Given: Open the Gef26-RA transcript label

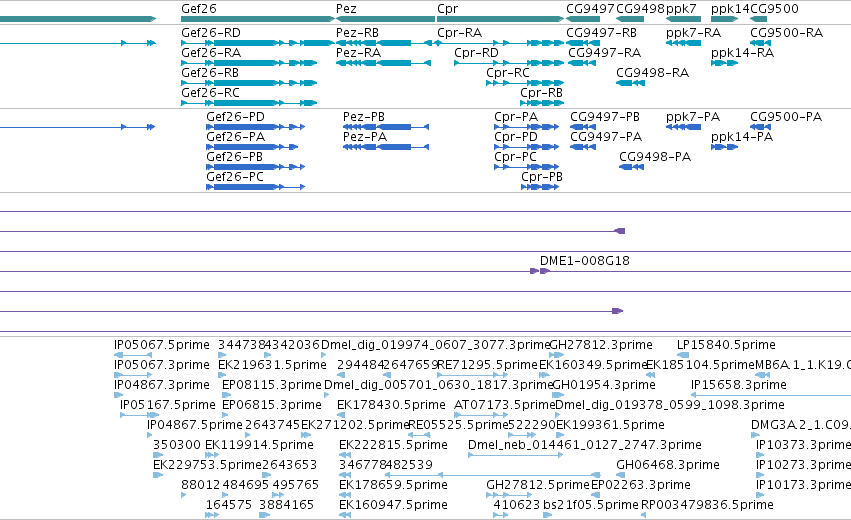Looking at the screenshot, I should pos(211,53).
